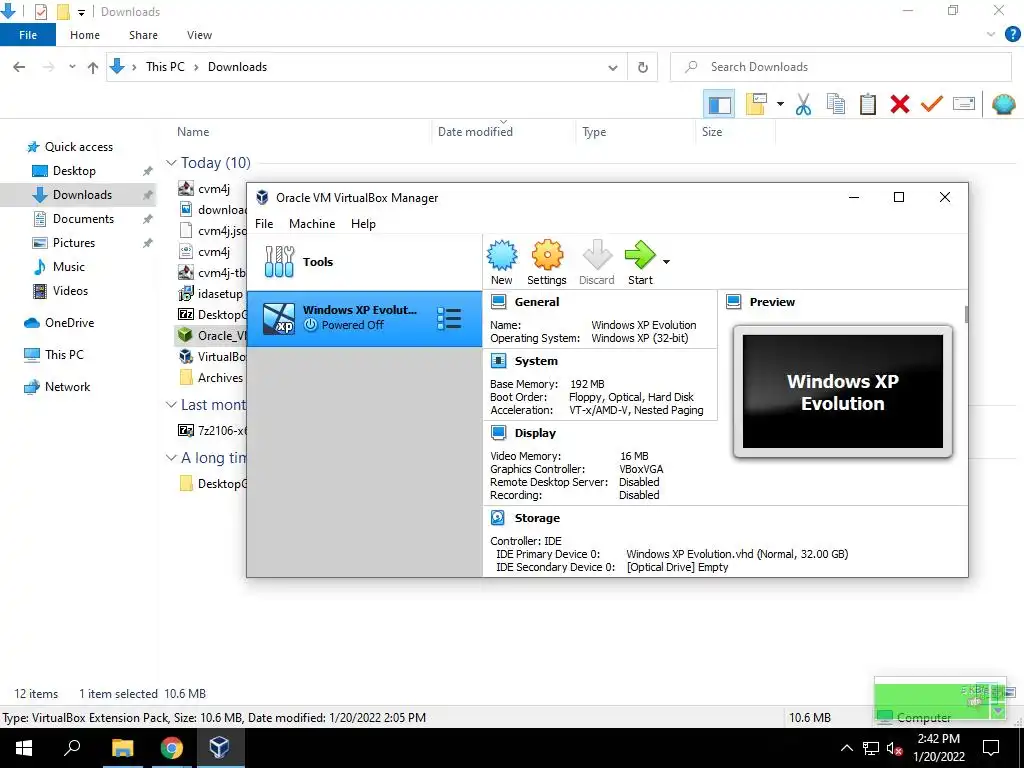Select Documents in Quick access
This screenshot has width=1024, height=768.
(83, 219)
